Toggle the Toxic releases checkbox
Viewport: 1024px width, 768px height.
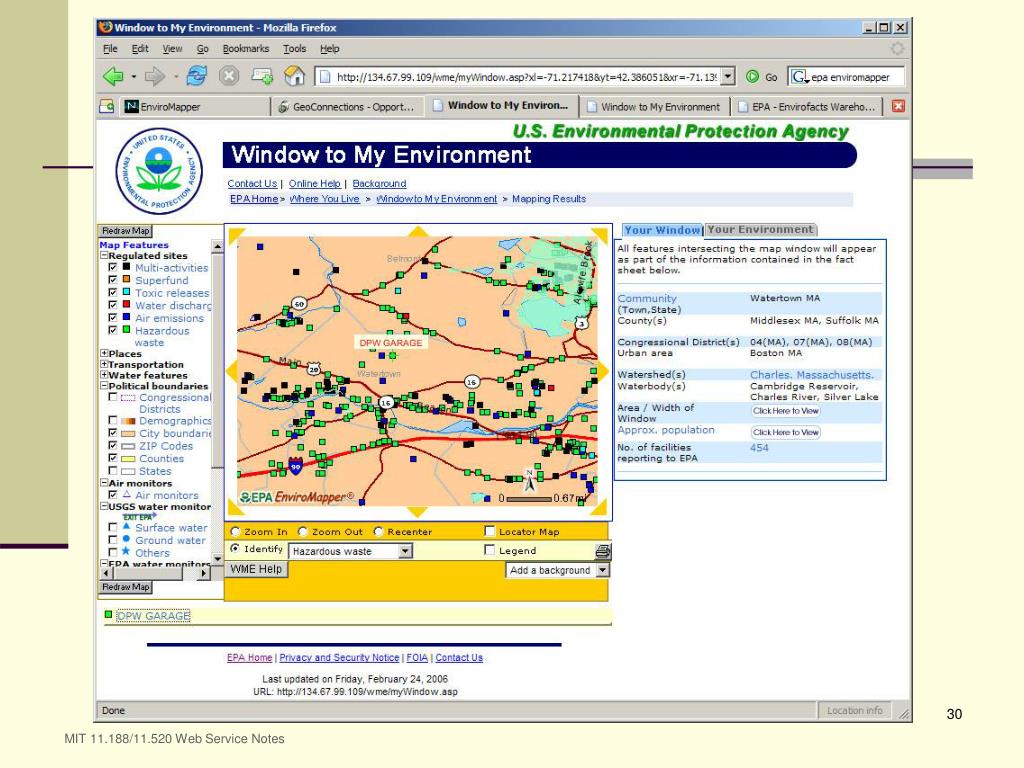coord(112,292)
